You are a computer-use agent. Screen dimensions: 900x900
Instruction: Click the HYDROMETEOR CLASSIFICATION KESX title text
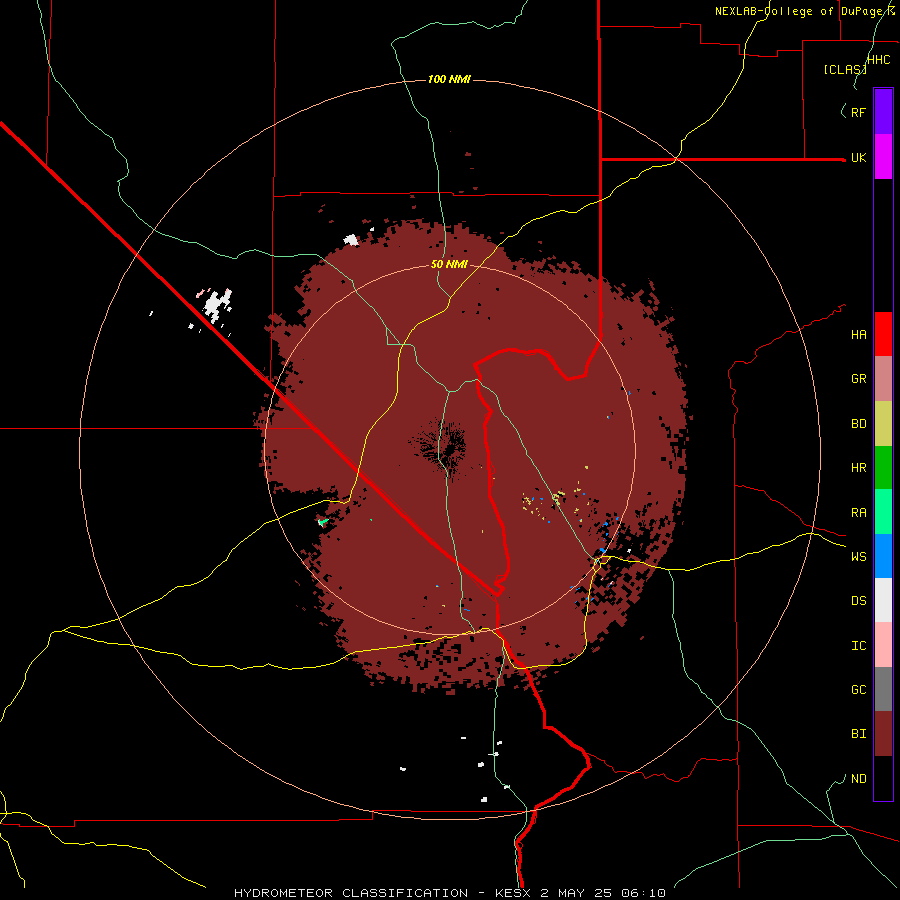pyautogui.click(x=450, y=893)
